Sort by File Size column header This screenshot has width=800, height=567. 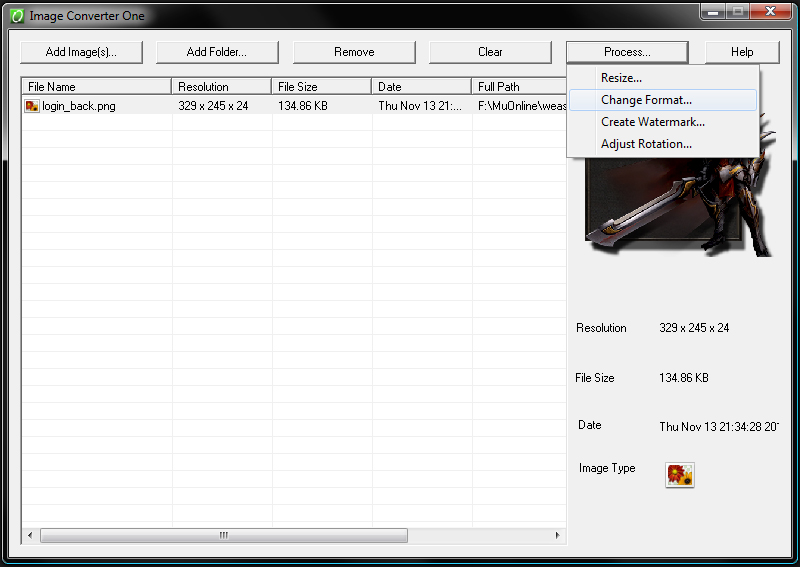321,87
